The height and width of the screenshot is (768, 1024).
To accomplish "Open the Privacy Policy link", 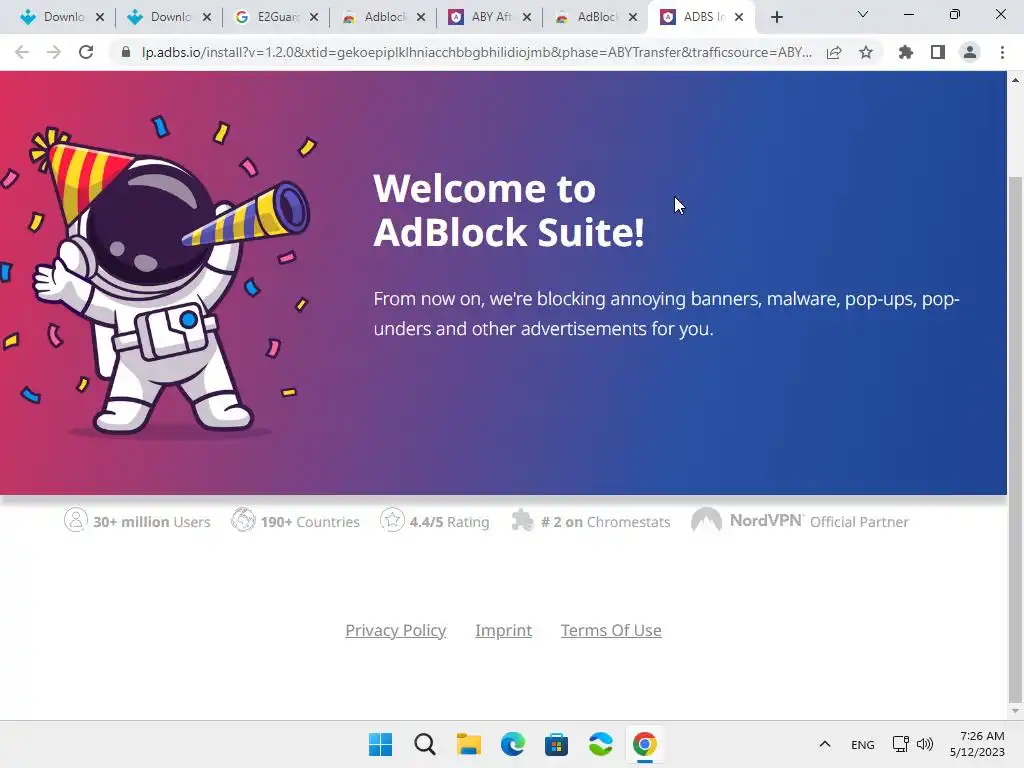I will coord(396,630).
